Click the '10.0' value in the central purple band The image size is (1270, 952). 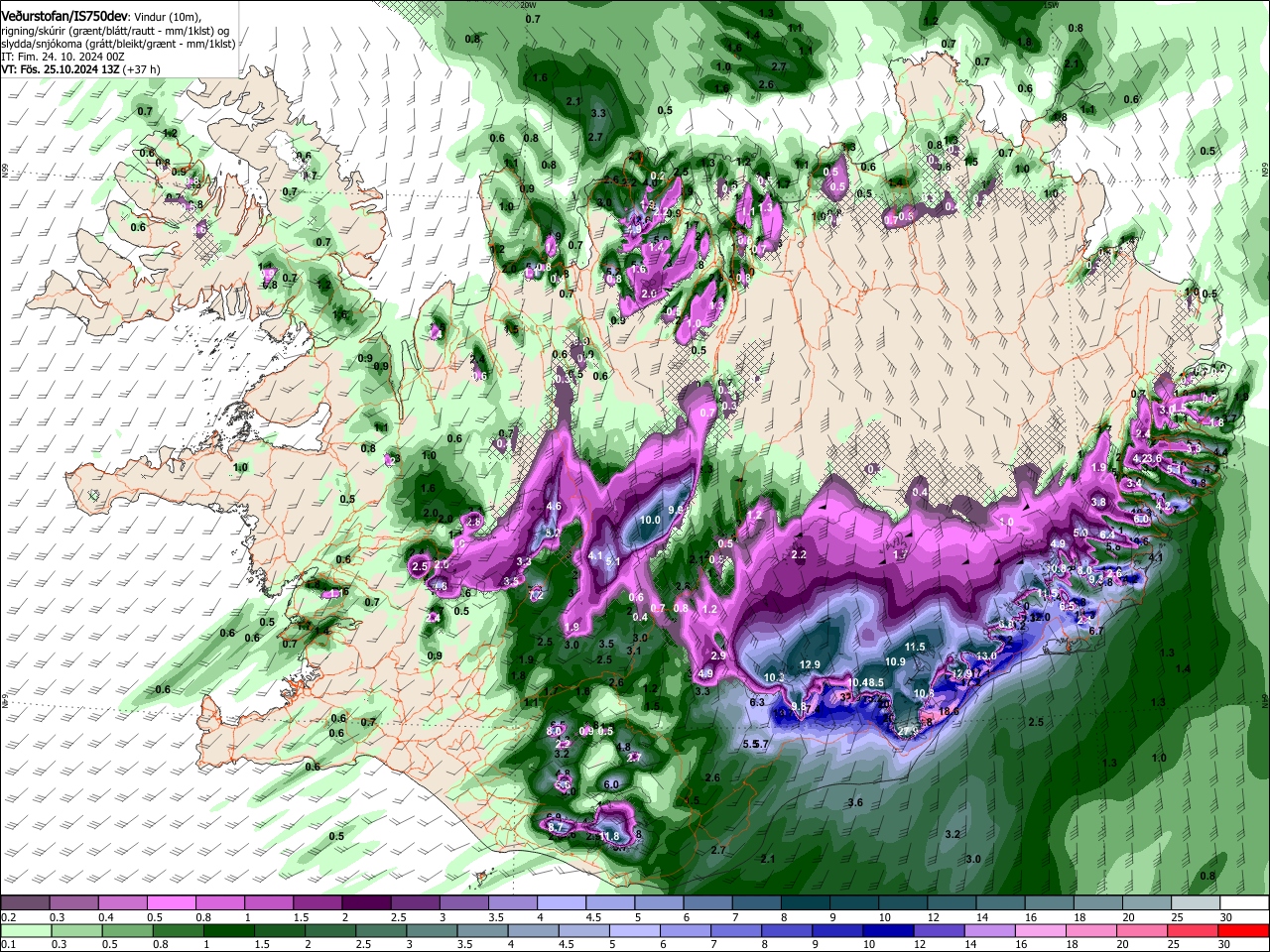click(x=651, y=520)
